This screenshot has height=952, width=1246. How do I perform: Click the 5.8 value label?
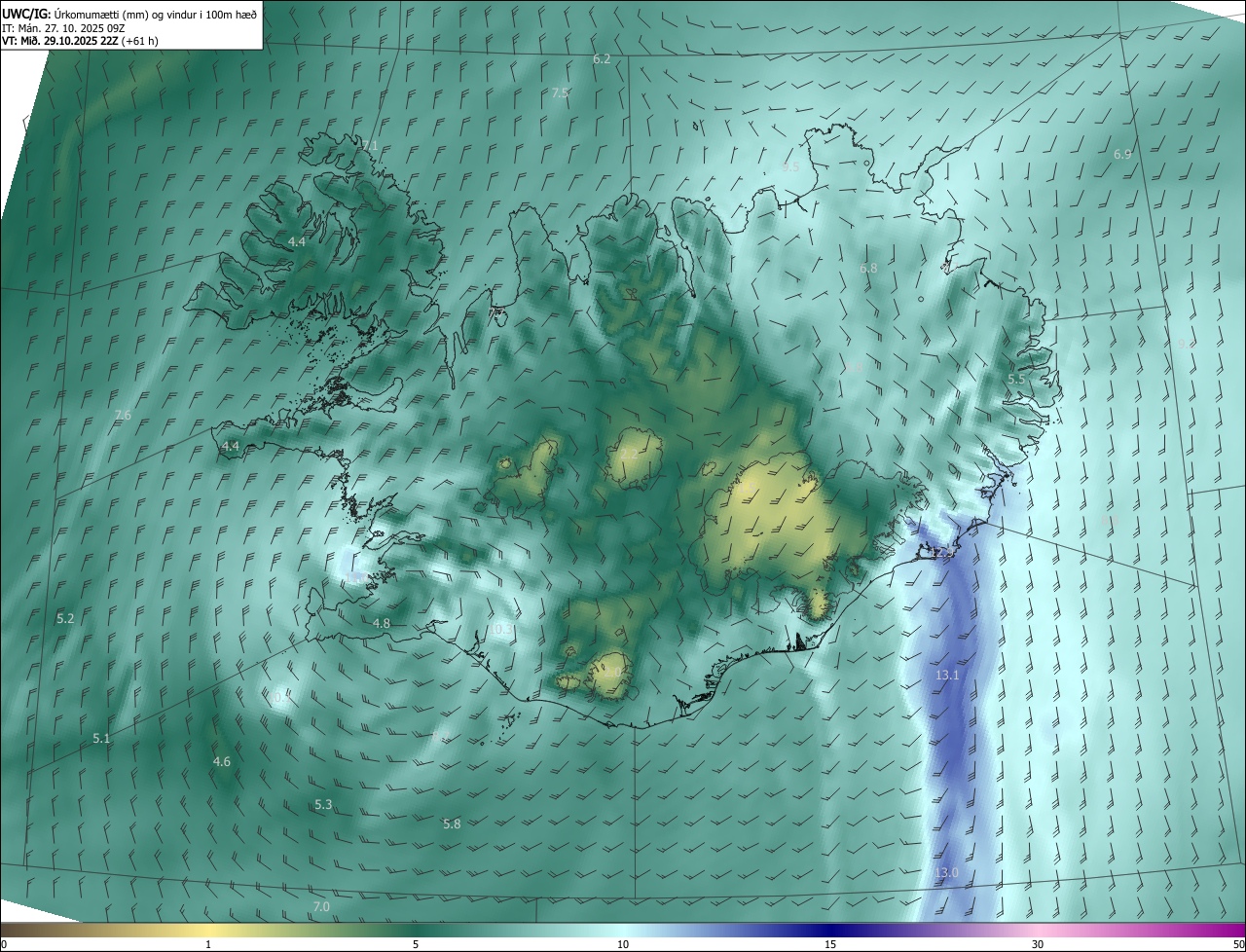pyautogui.click(x=452, y=824)
